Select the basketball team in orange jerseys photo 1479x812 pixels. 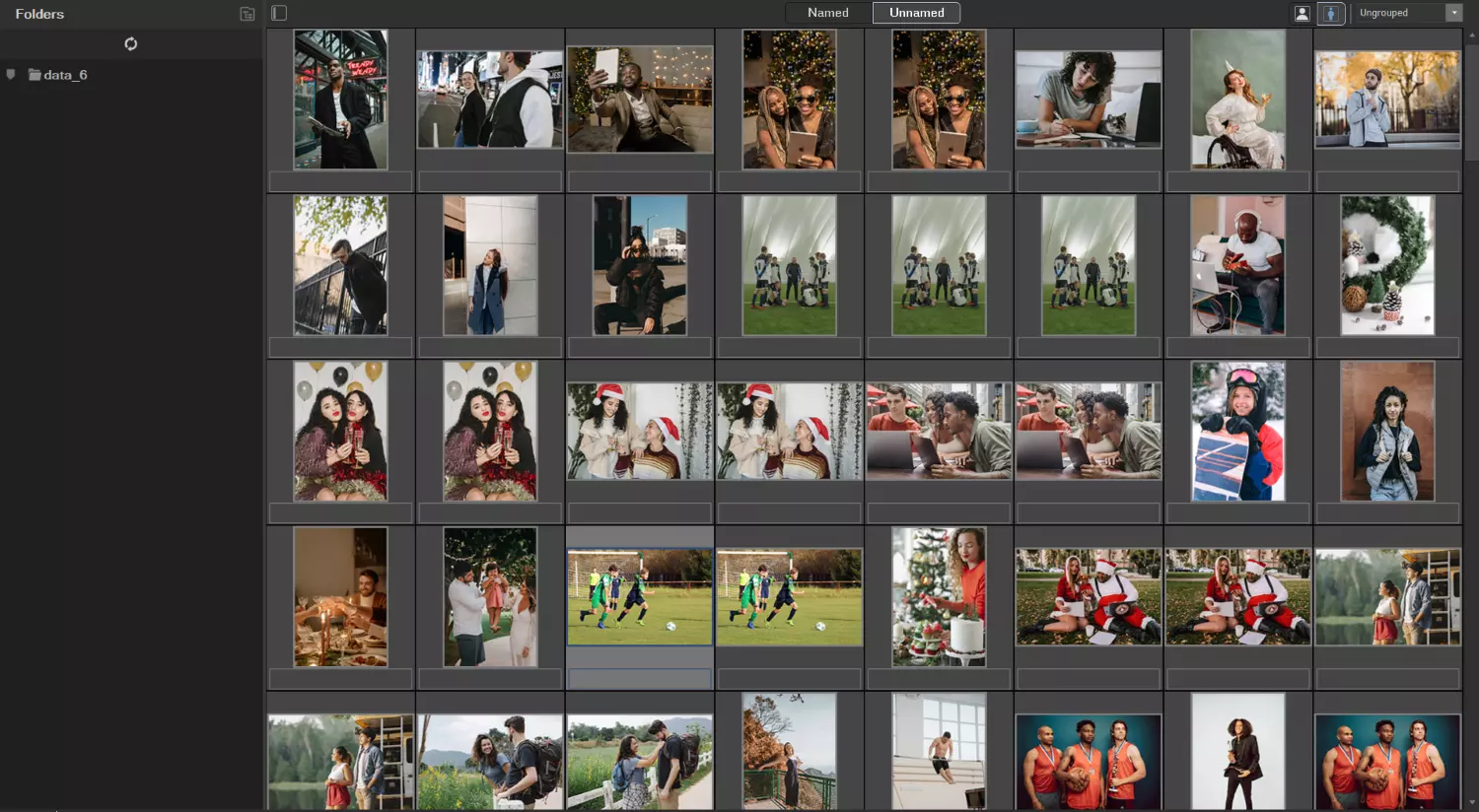coord(1089,762)
